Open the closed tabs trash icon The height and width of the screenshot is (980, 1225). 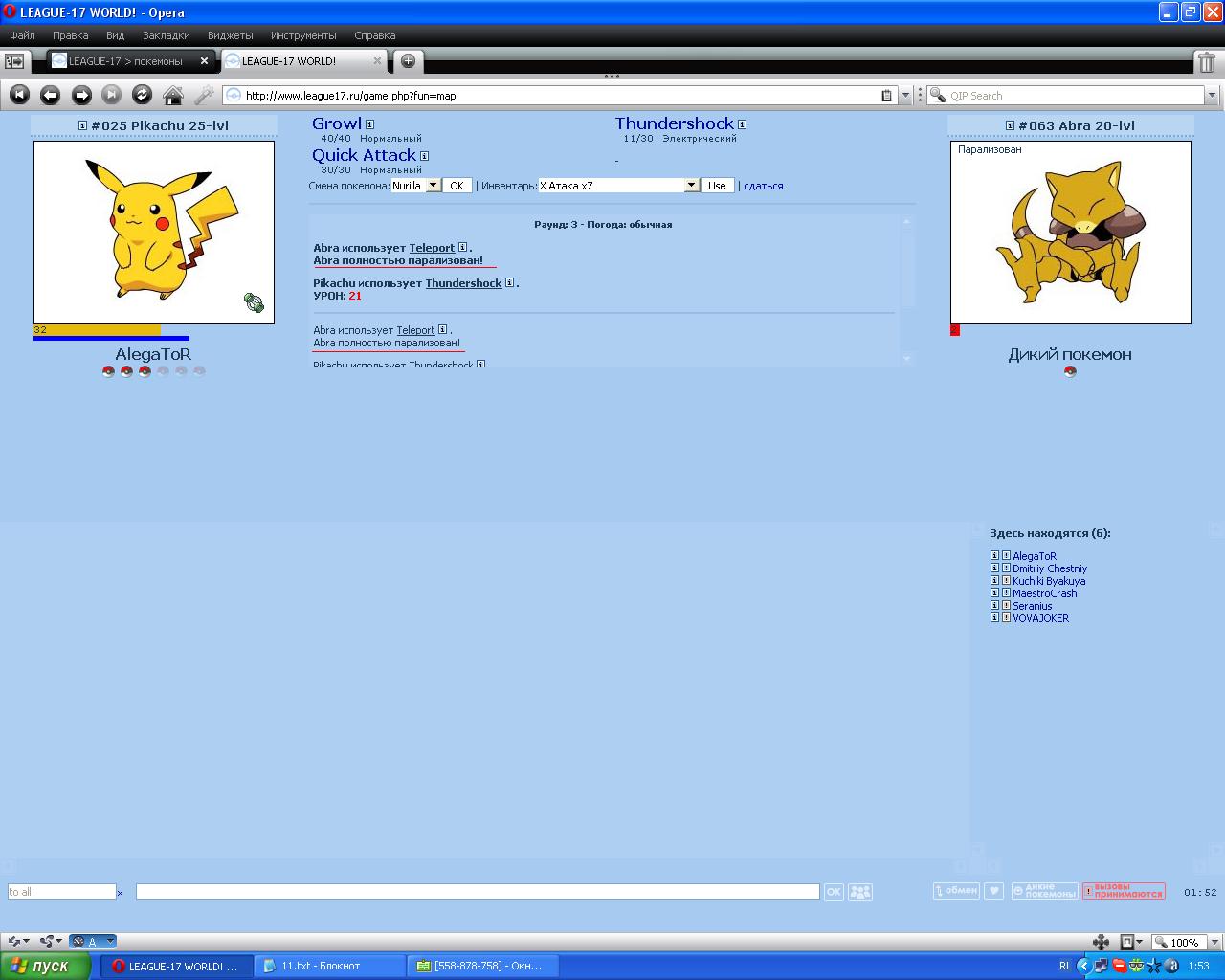click(1207, 62)
